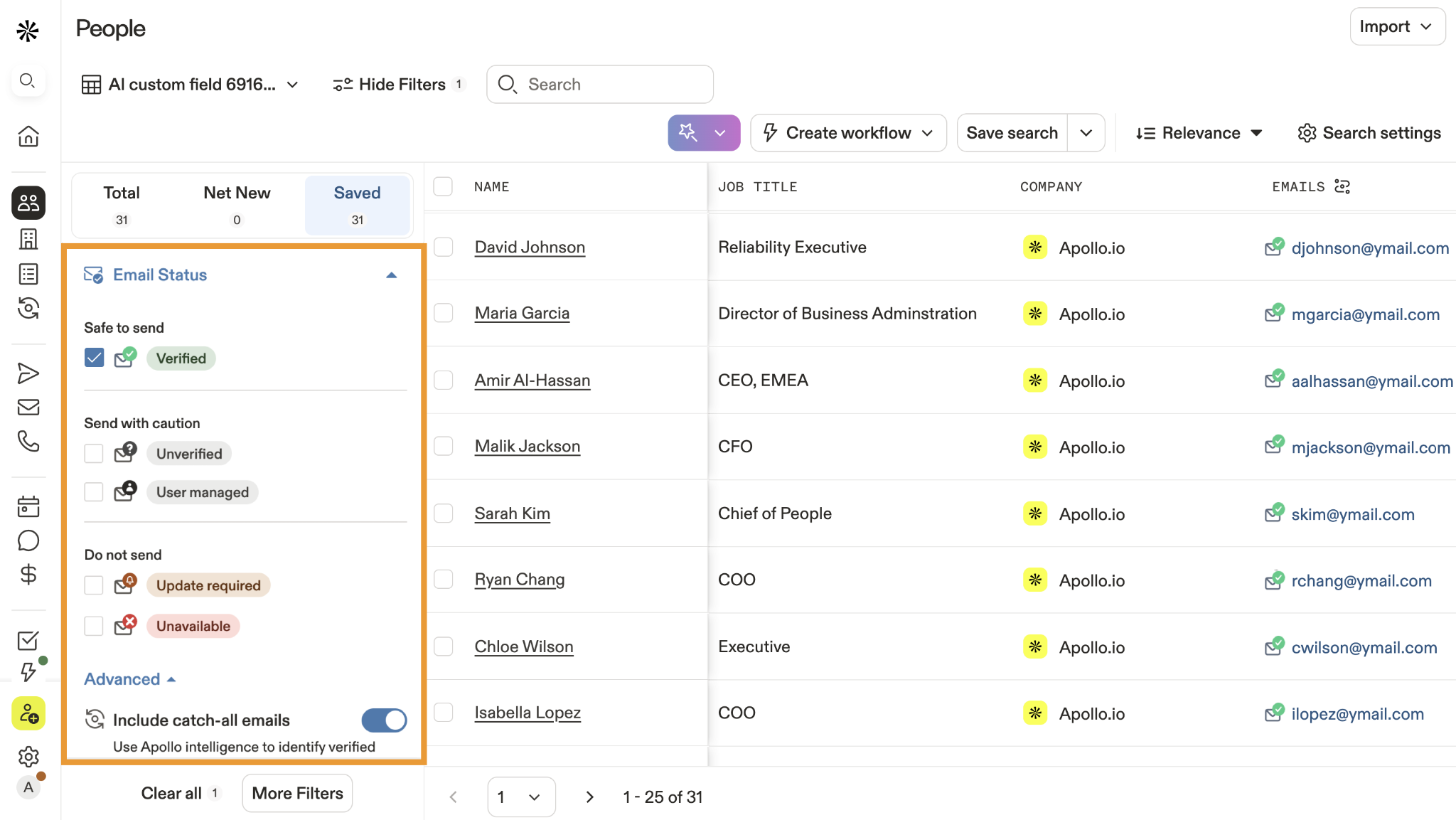1456x820 pixels.
Task: Click the Emails column settings icon
Action: pyautogui.click(x=1342, y=186)
